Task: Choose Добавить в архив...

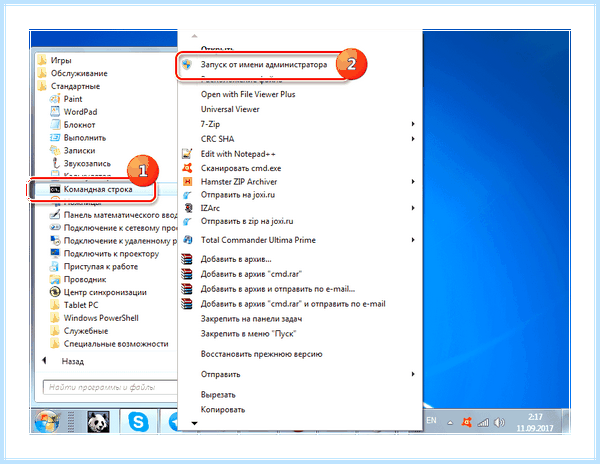Action: [236, 259]
